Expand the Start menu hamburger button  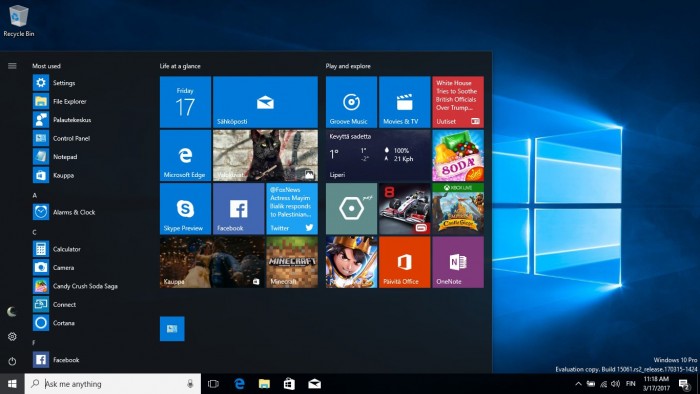pyautogui.click(x=12, y=66)
